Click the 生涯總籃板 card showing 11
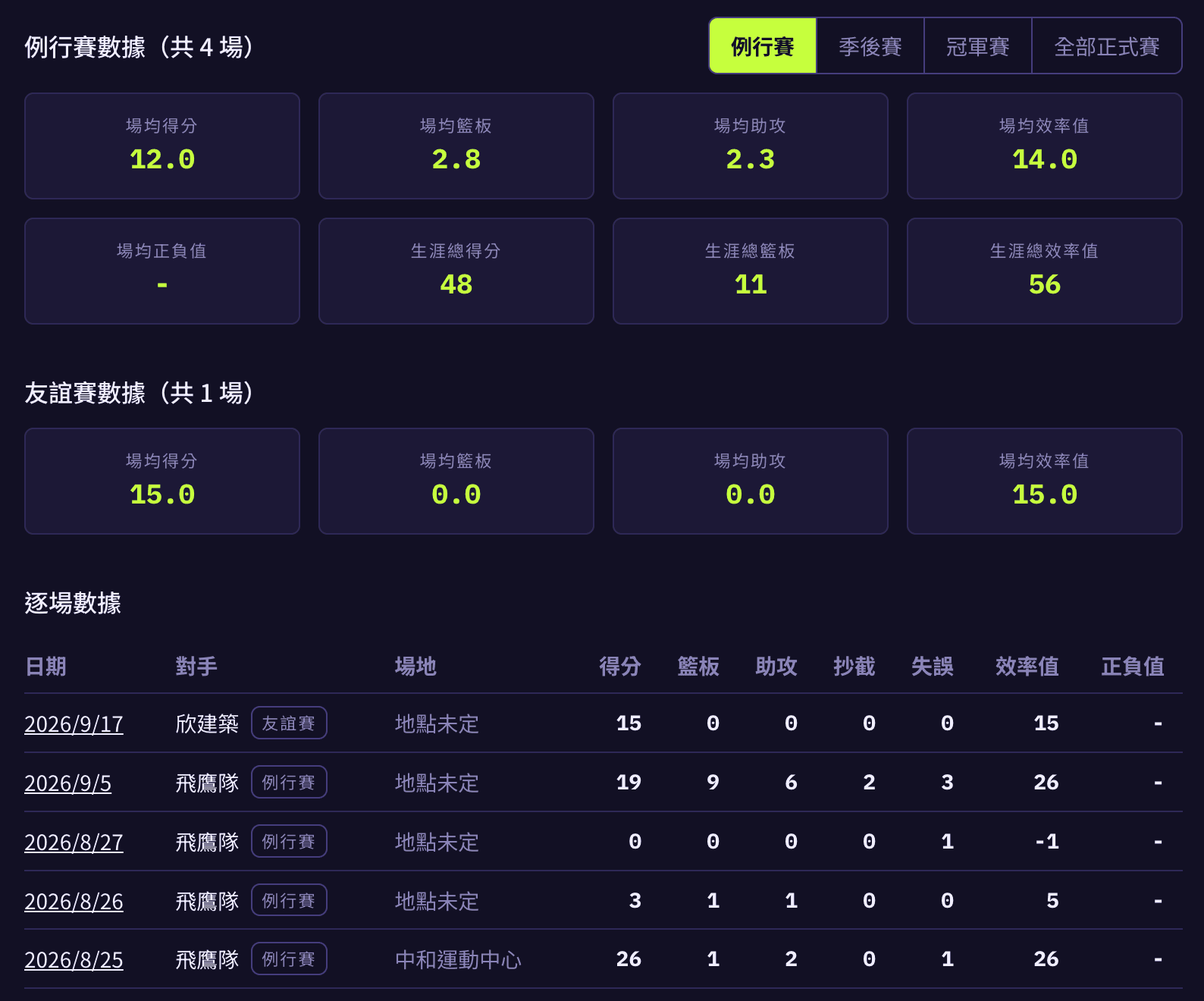Screen dimensions: 1204x1001 [751, 271]
